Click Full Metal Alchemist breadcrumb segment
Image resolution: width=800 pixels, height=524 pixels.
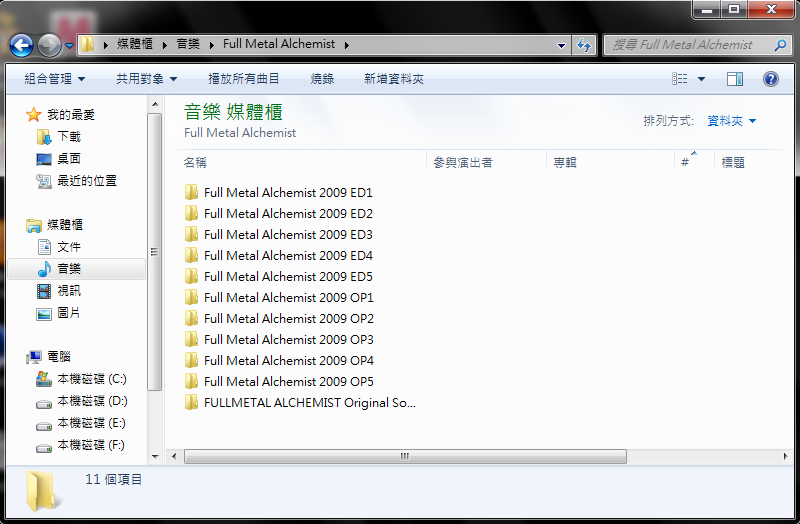[x=279, y=44]
